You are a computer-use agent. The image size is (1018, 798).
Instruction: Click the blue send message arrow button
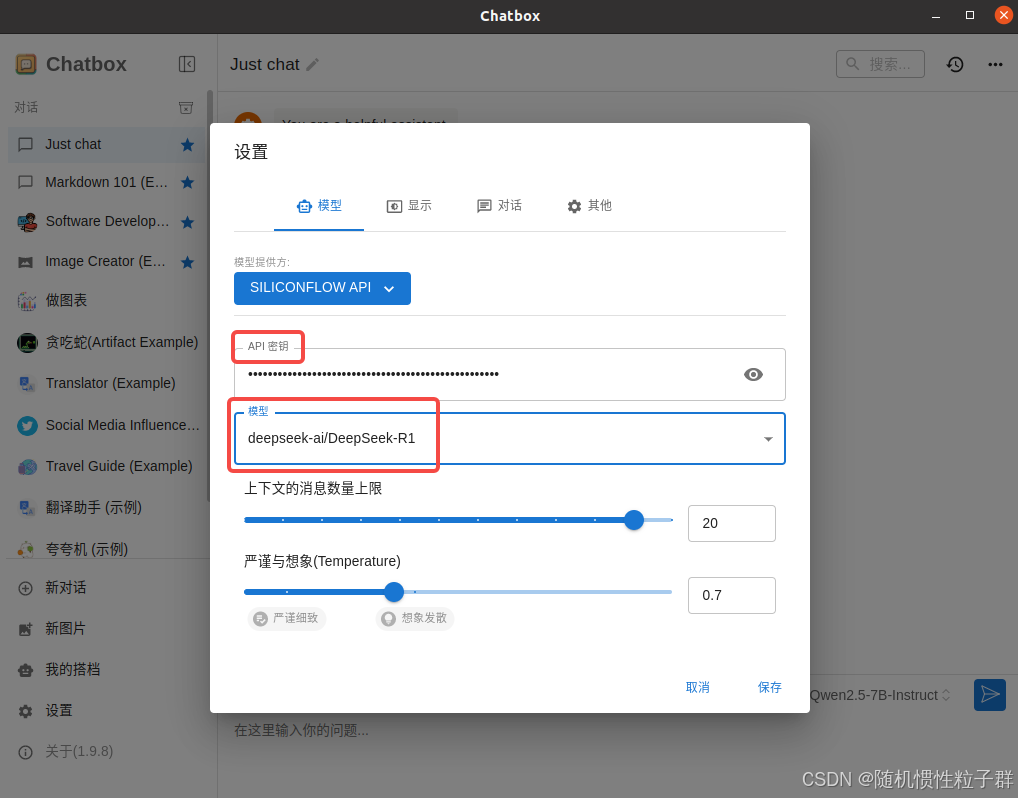(x=990, y=695)
